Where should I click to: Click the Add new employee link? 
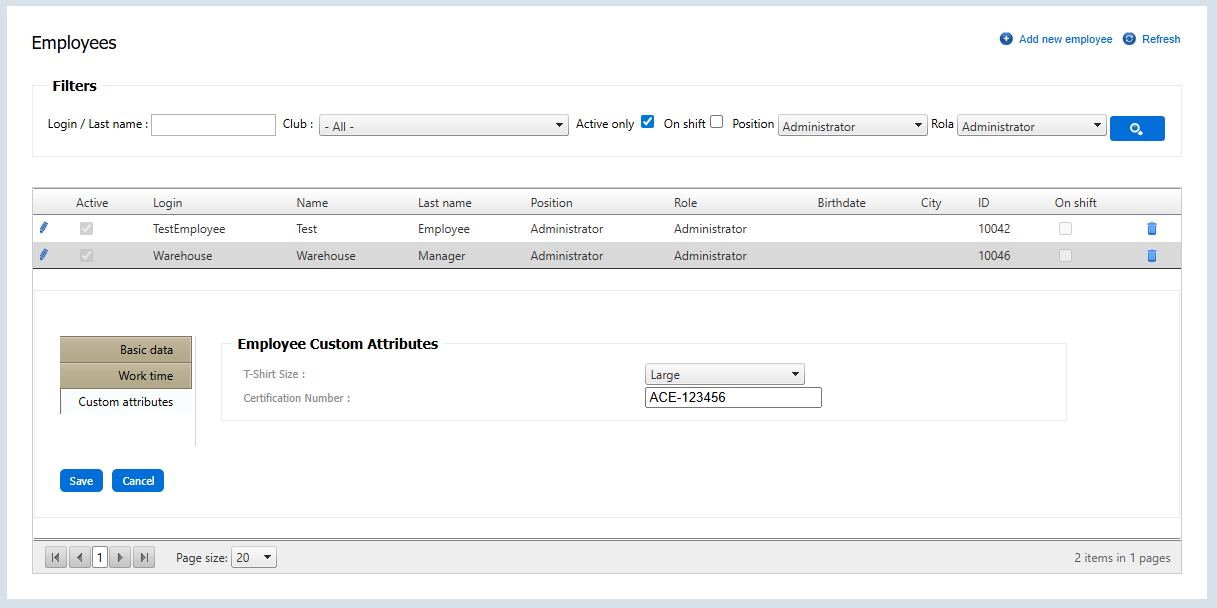[x=1064, y=39]
